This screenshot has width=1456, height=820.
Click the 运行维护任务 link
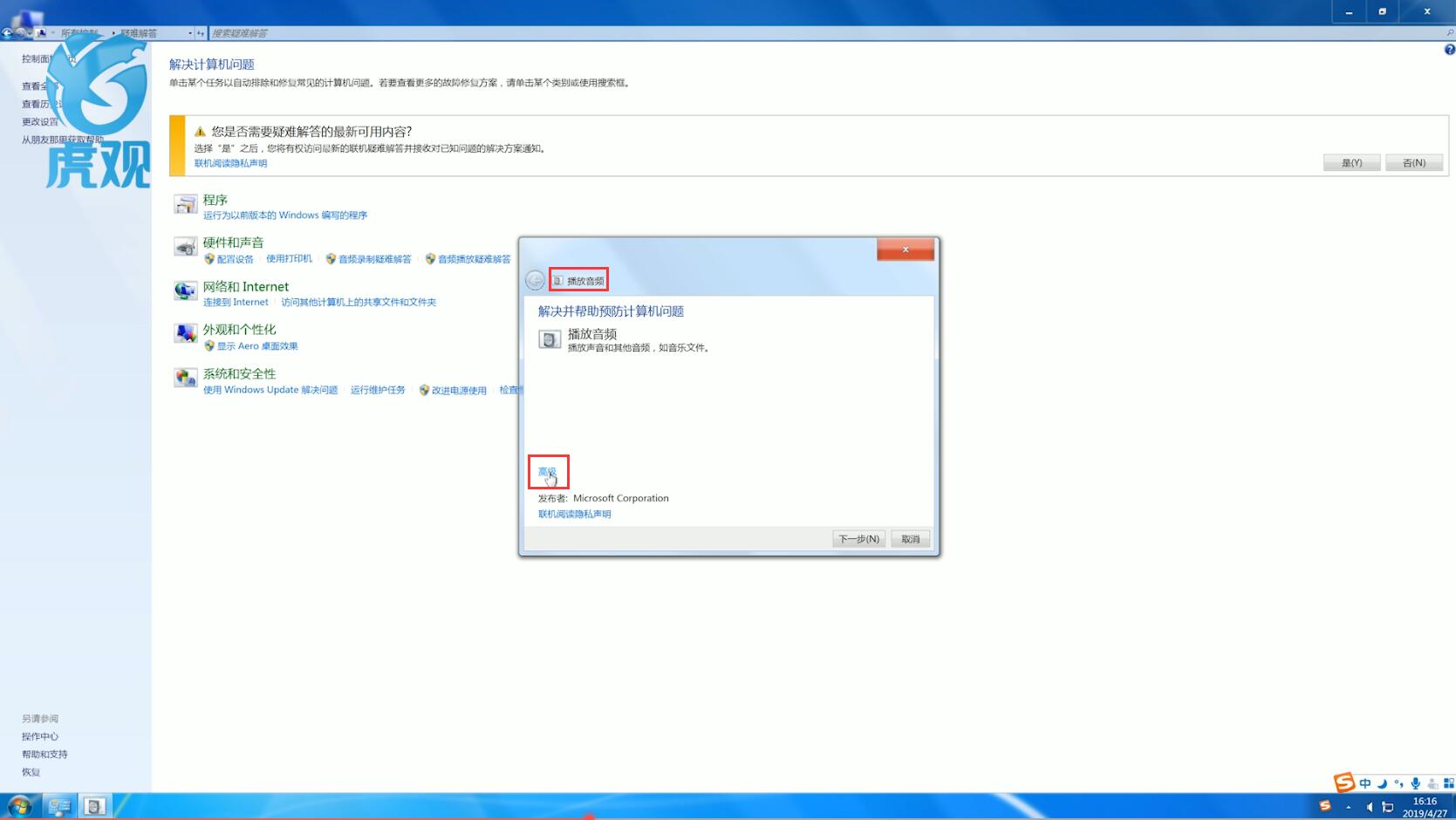(378, 390)
